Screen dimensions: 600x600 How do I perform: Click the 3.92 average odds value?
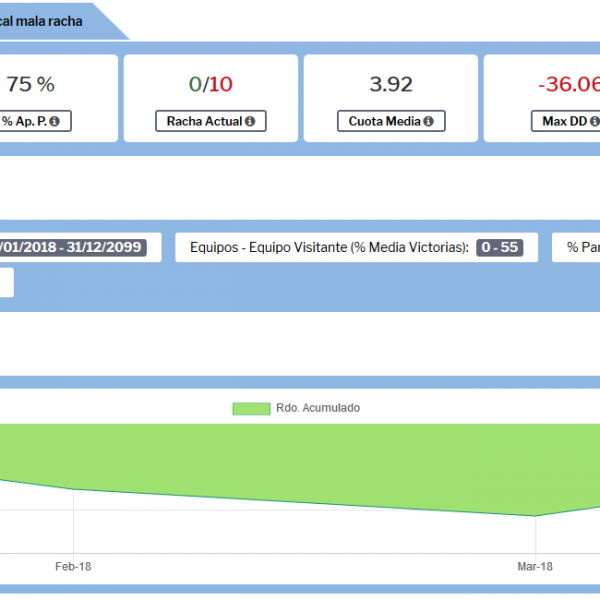click(391, 85)
